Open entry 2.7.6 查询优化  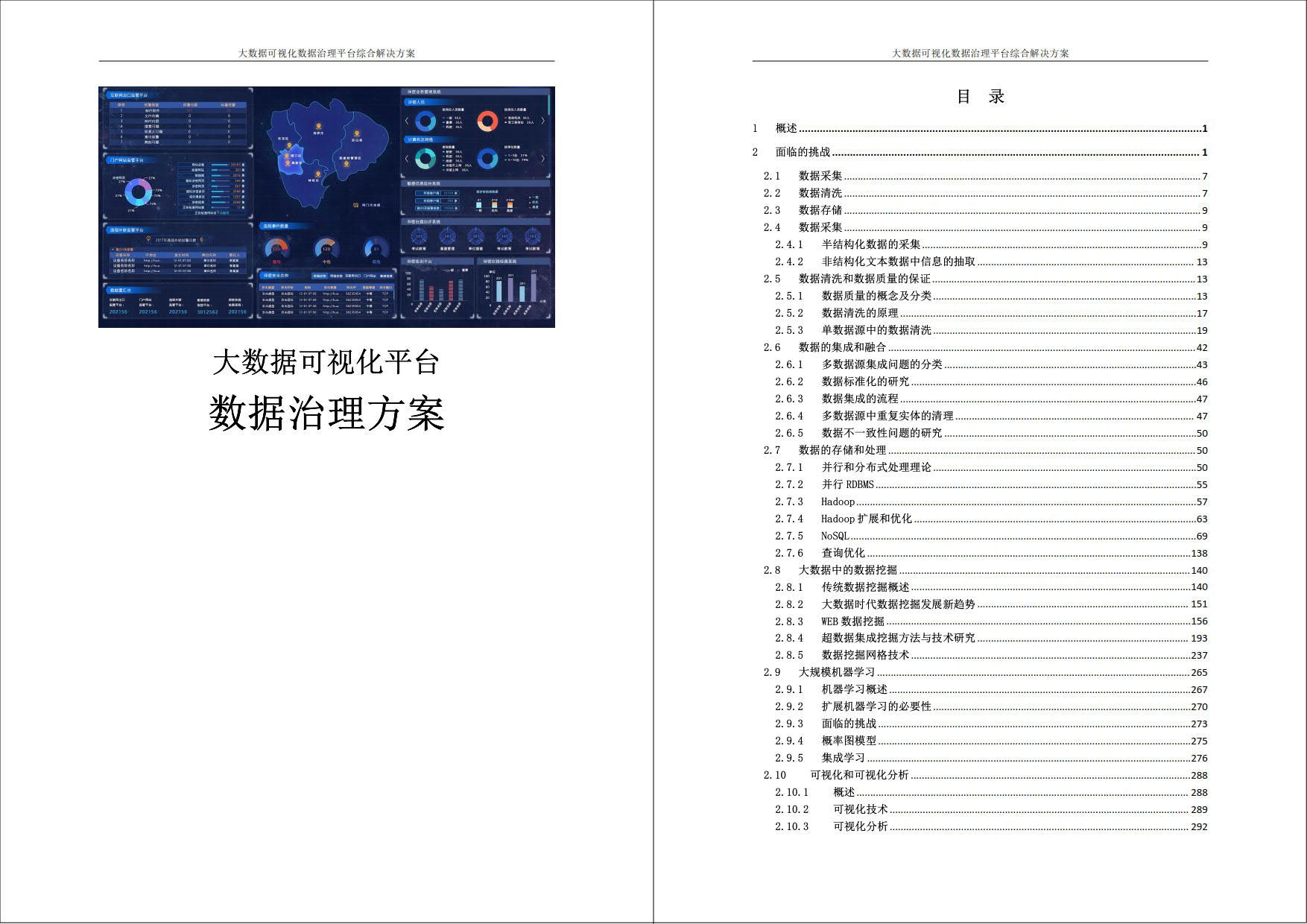[991, 553]
